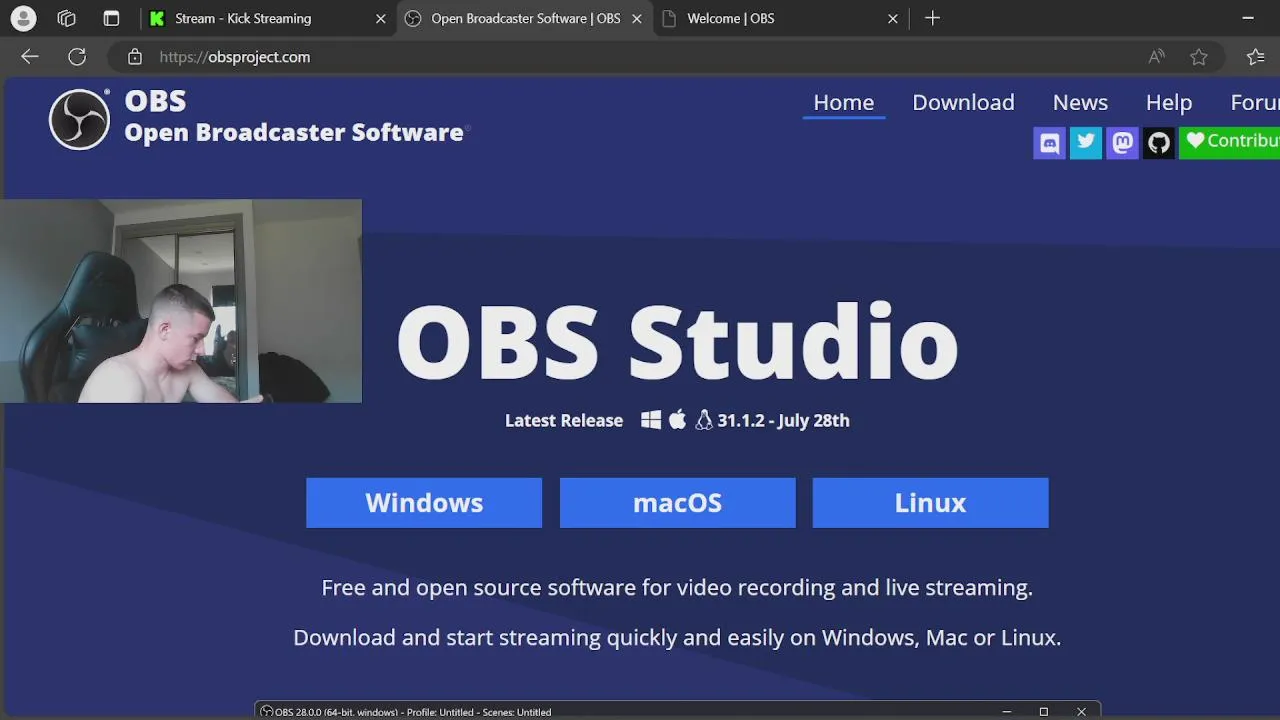Open the News menu item
The width and height of the screenshot is (1280, 720).
point(1080,102)
